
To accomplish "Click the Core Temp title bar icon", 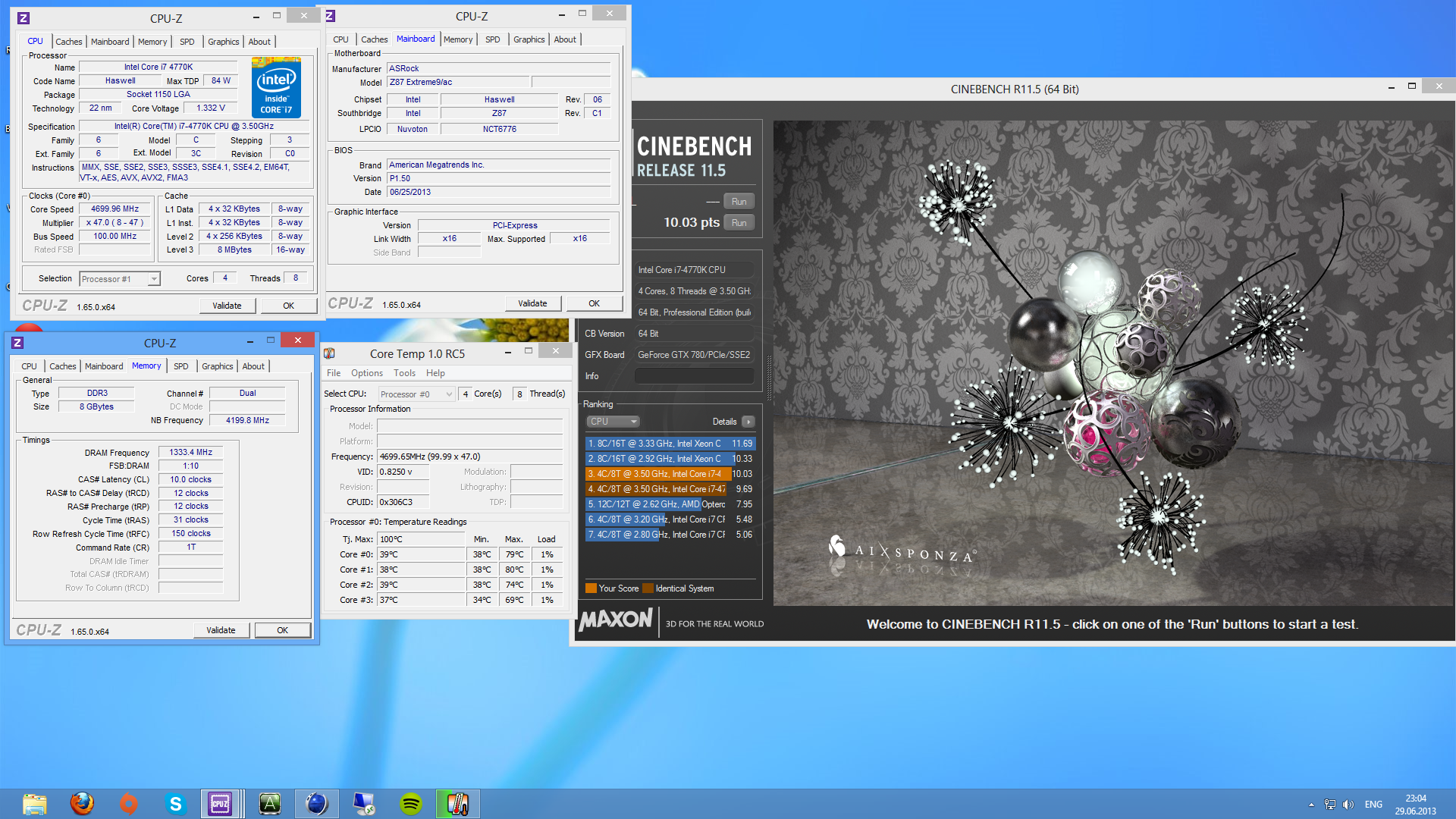I will pos(329,353).
